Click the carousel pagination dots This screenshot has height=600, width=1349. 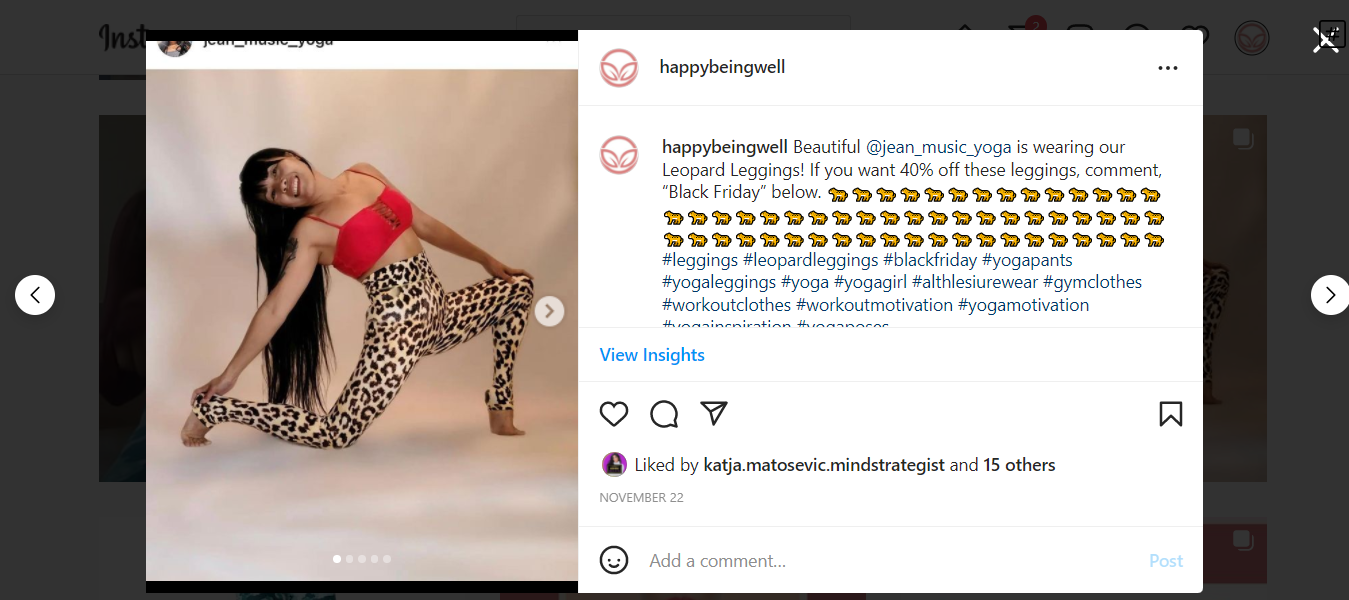[362, 559]
